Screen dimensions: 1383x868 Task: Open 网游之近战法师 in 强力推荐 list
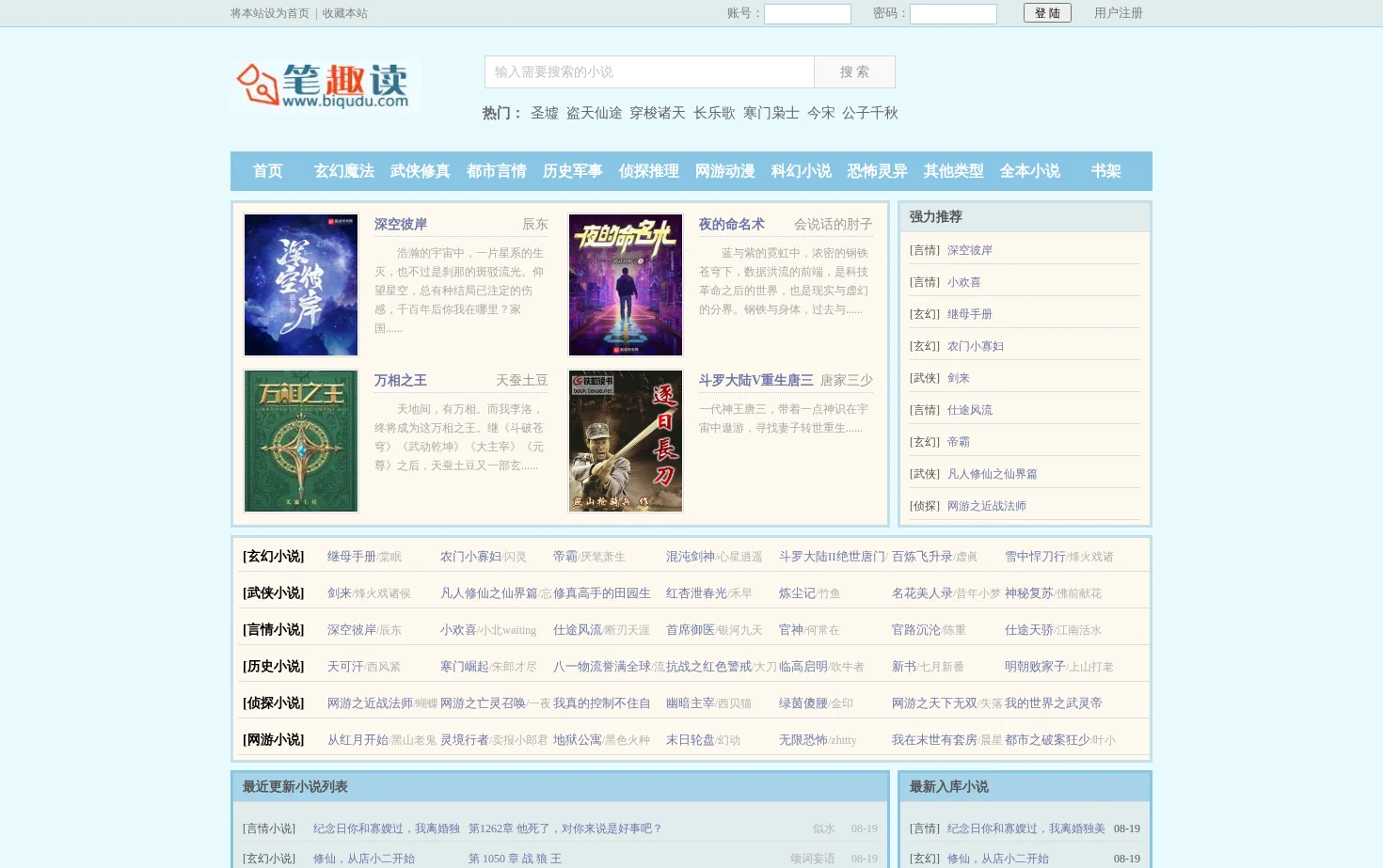[x=987, y=506]
